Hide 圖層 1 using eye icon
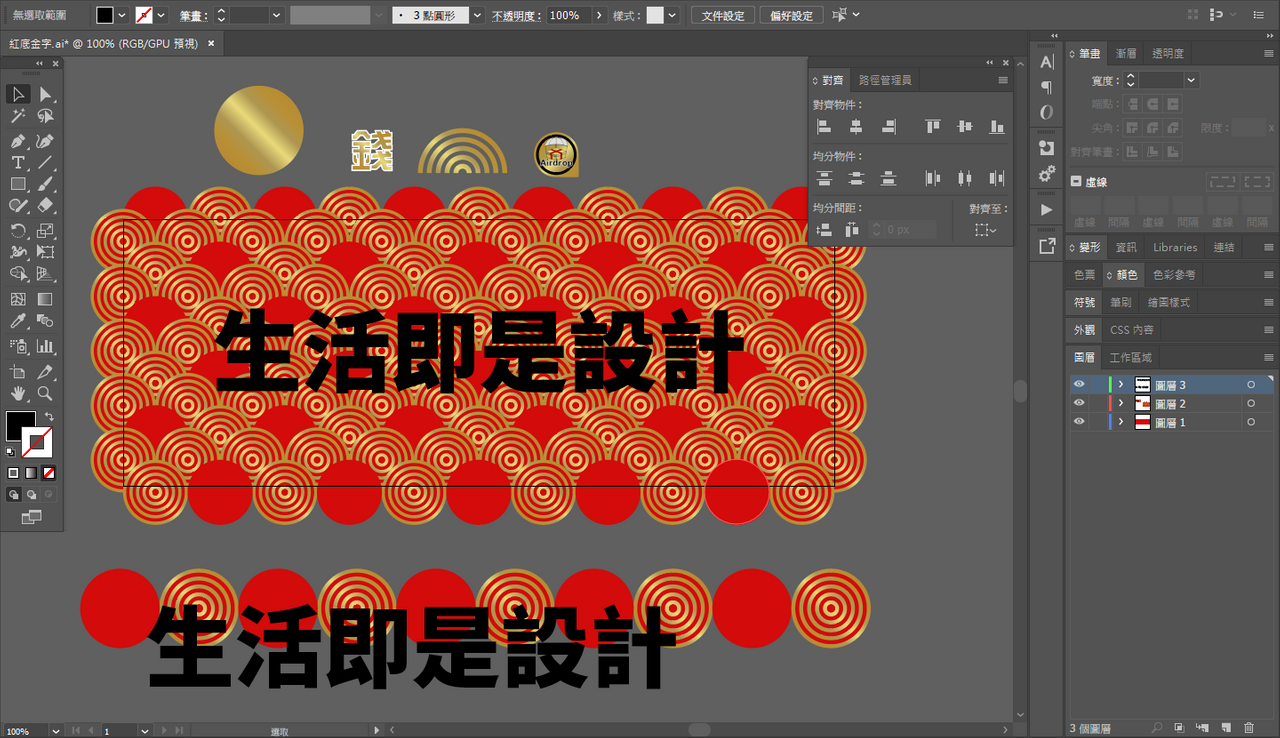Image resolution: width=1280 pixels, height=738 pixels. [1079, 422]
